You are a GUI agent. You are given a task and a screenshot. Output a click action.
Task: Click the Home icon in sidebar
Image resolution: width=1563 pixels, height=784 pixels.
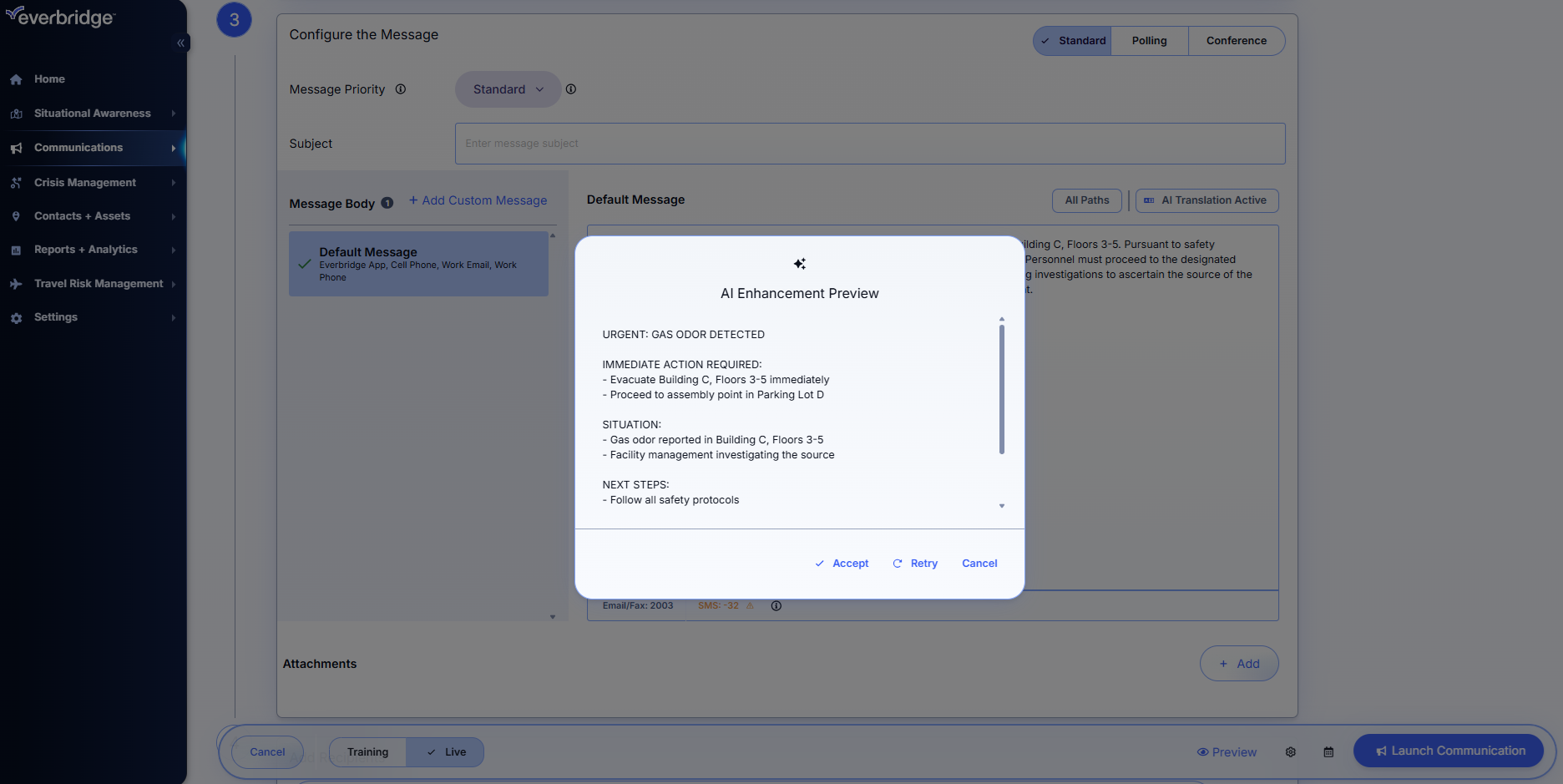[x=16, y=79]
